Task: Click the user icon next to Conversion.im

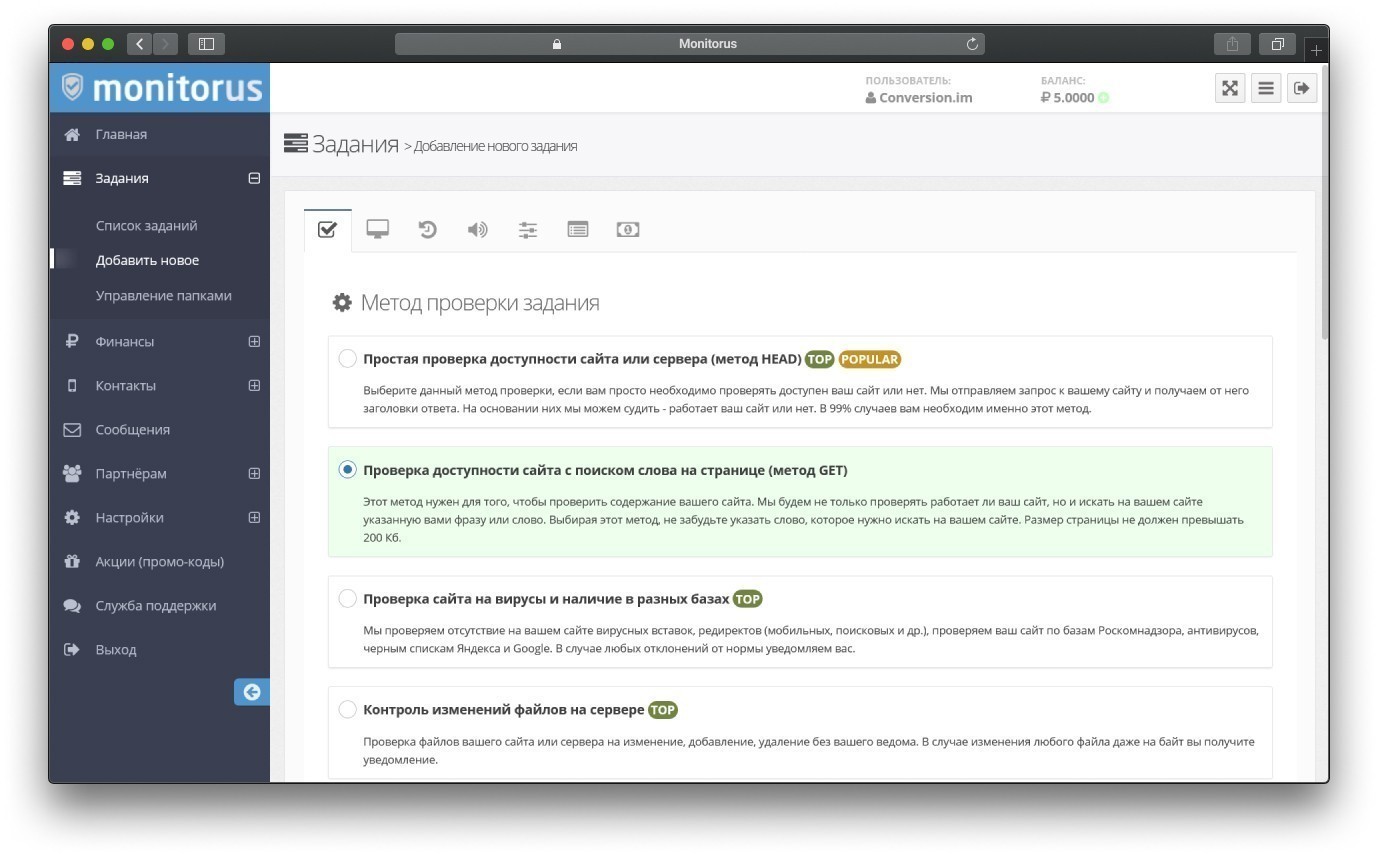Action: [871, 98]
